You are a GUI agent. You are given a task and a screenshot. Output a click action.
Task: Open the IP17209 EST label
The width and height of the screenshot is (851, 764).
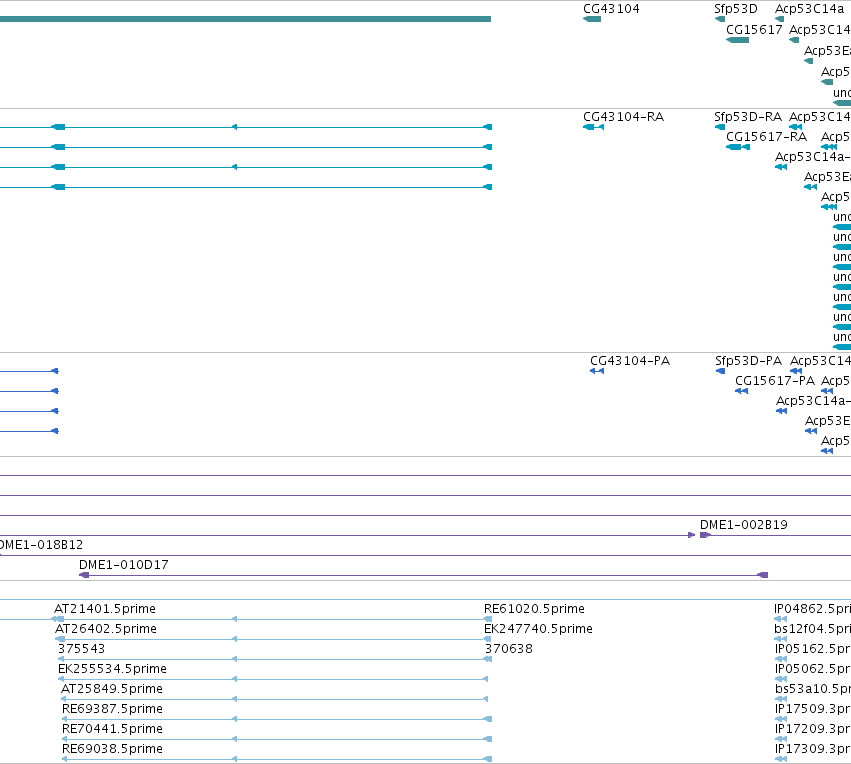(813, 729)
